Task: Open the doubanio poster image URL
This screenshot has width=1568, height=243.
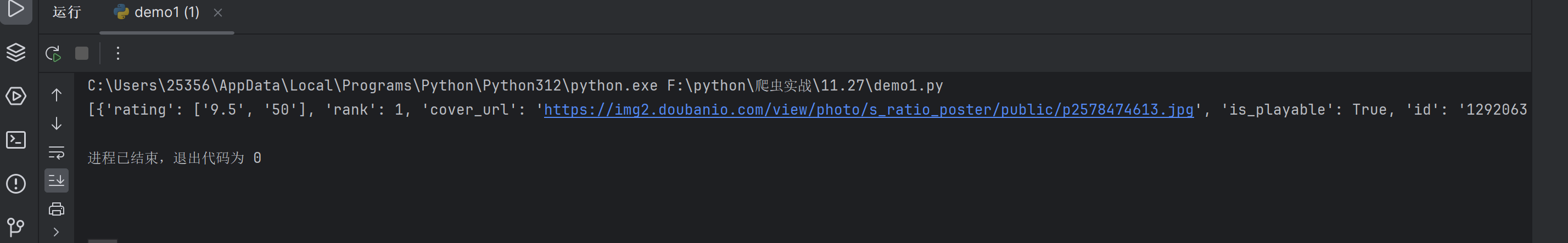Action: [869, 109]
